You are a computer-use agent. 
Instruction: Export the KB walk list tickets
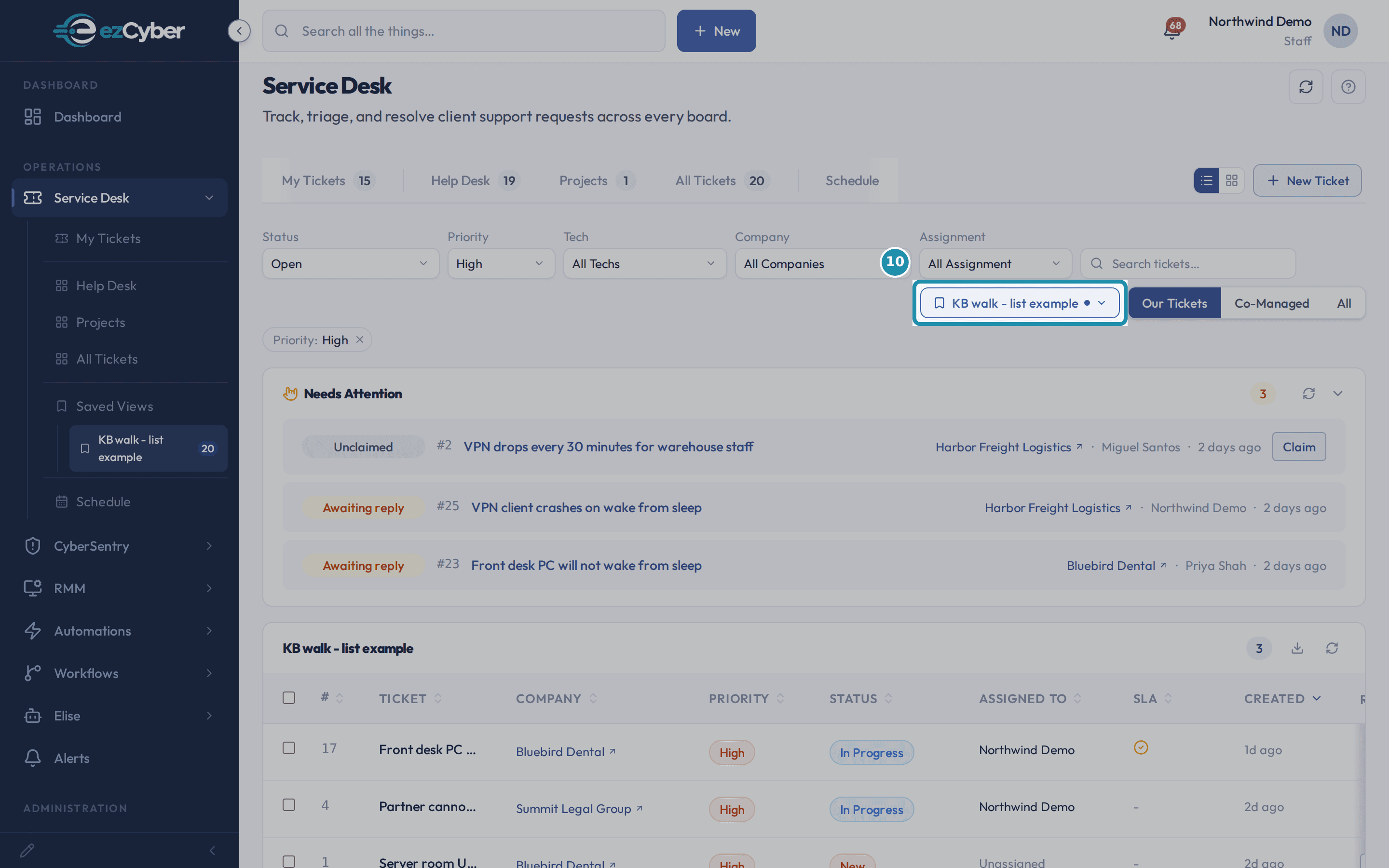(1297, 648)
